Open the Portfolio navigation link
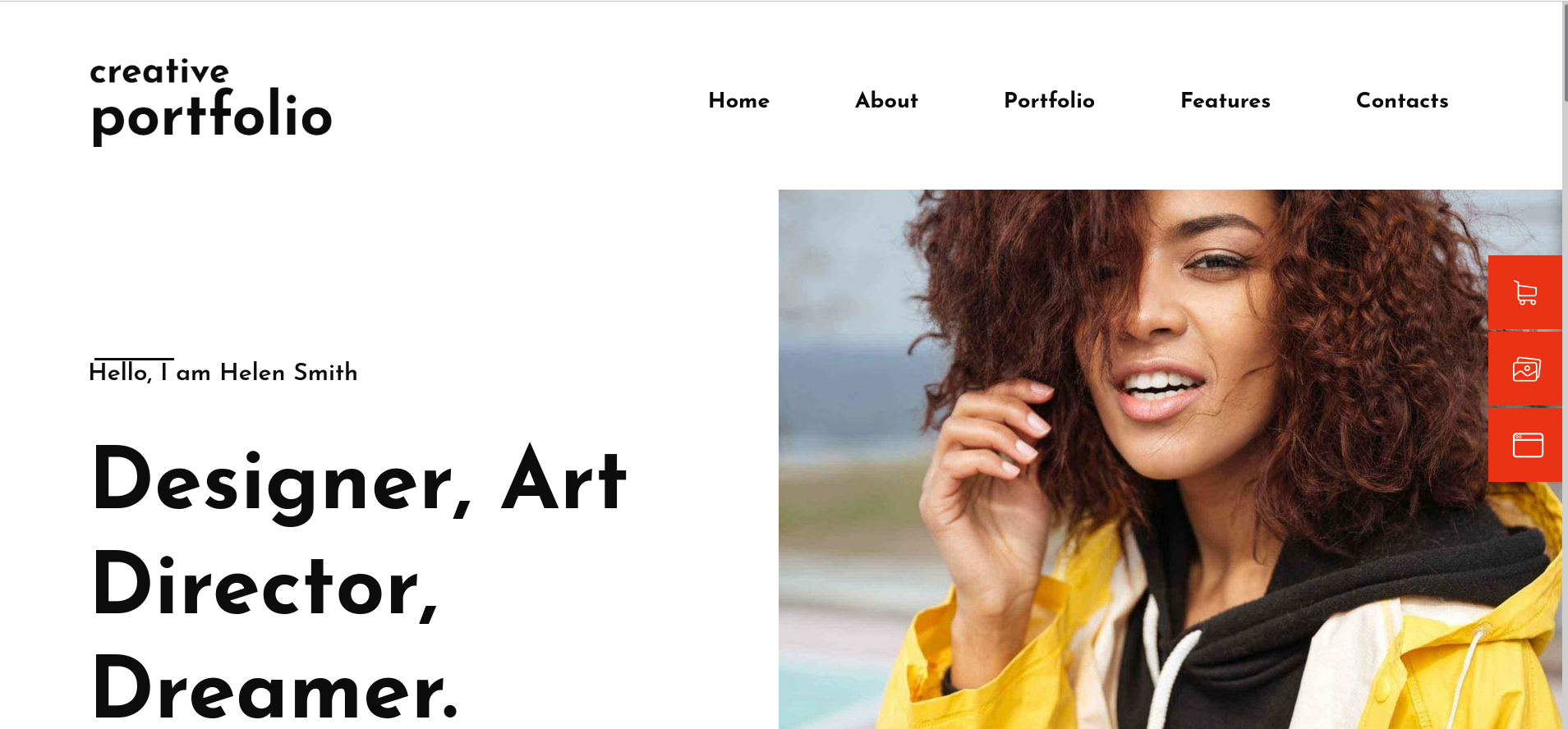 tap(1049, 101)
